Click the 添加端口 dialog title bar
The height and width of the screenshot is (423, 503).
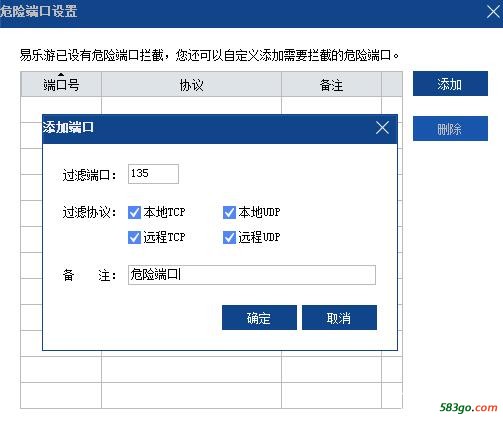(207, 128)
